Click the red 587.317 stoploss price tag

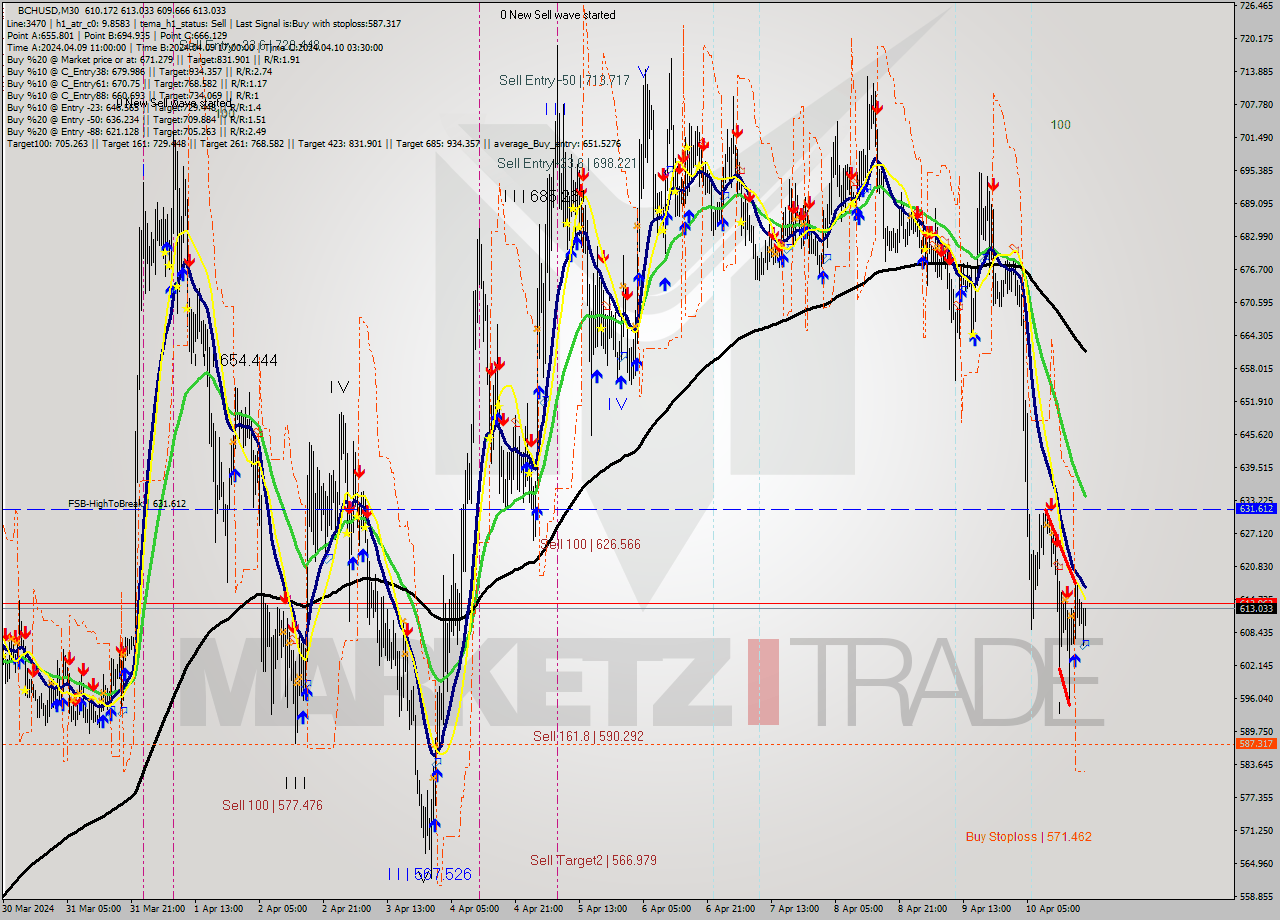tap(1256, 743)
